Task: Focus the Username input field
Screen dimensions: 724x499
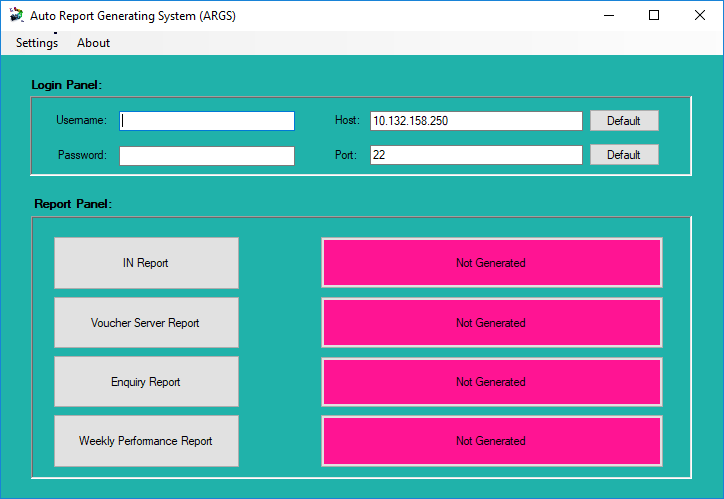Action: tap(207, 121)
